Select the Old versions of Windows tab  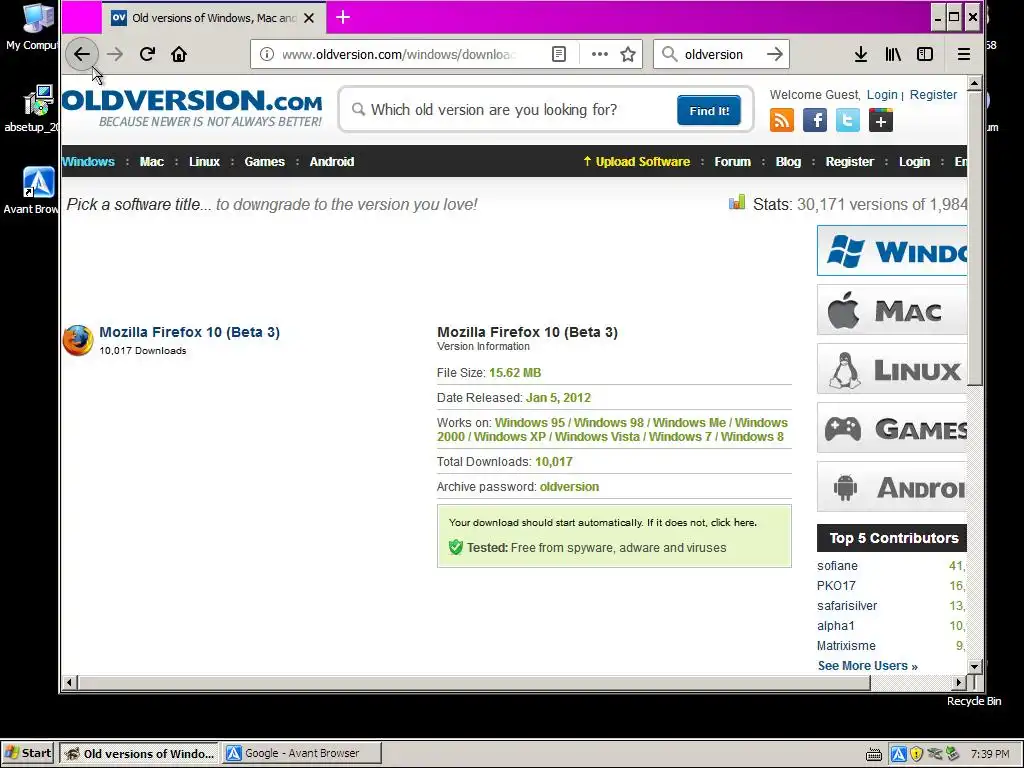(x=213, y=18)
